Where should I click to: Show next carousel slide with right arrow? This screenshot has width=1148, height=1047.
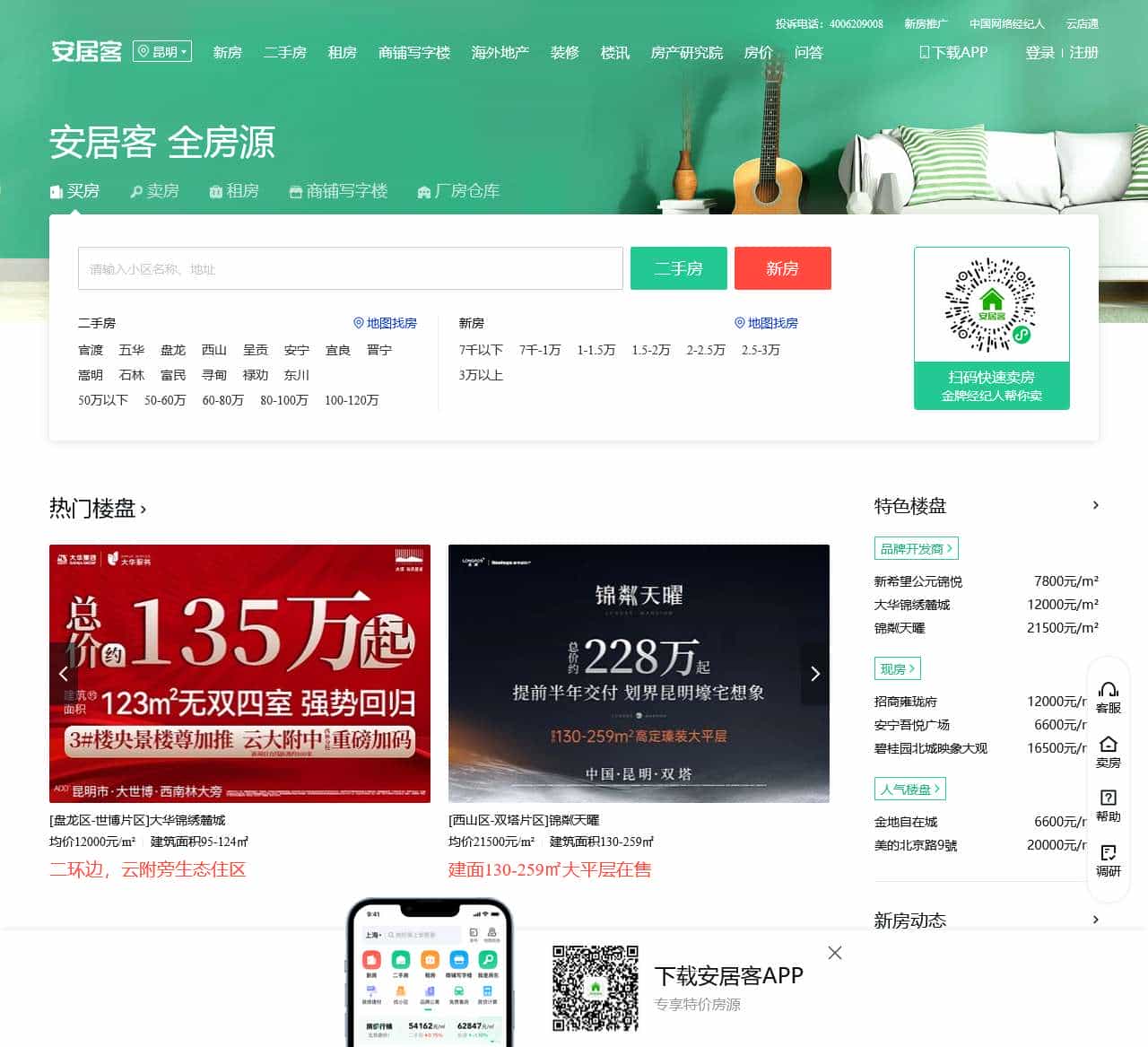(814, 673)
